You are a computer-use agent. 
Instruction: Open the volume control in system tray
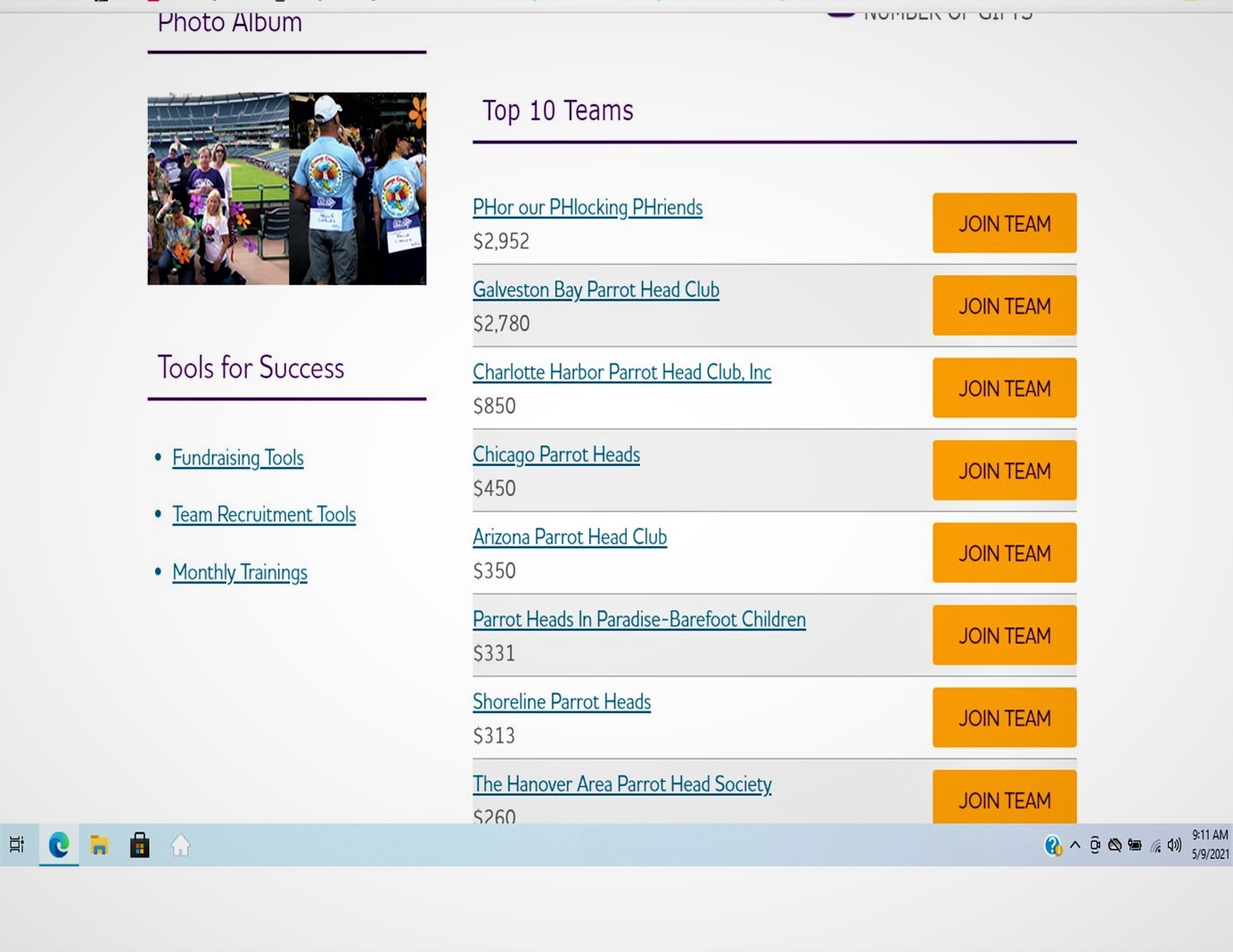tap(1174, 845)
